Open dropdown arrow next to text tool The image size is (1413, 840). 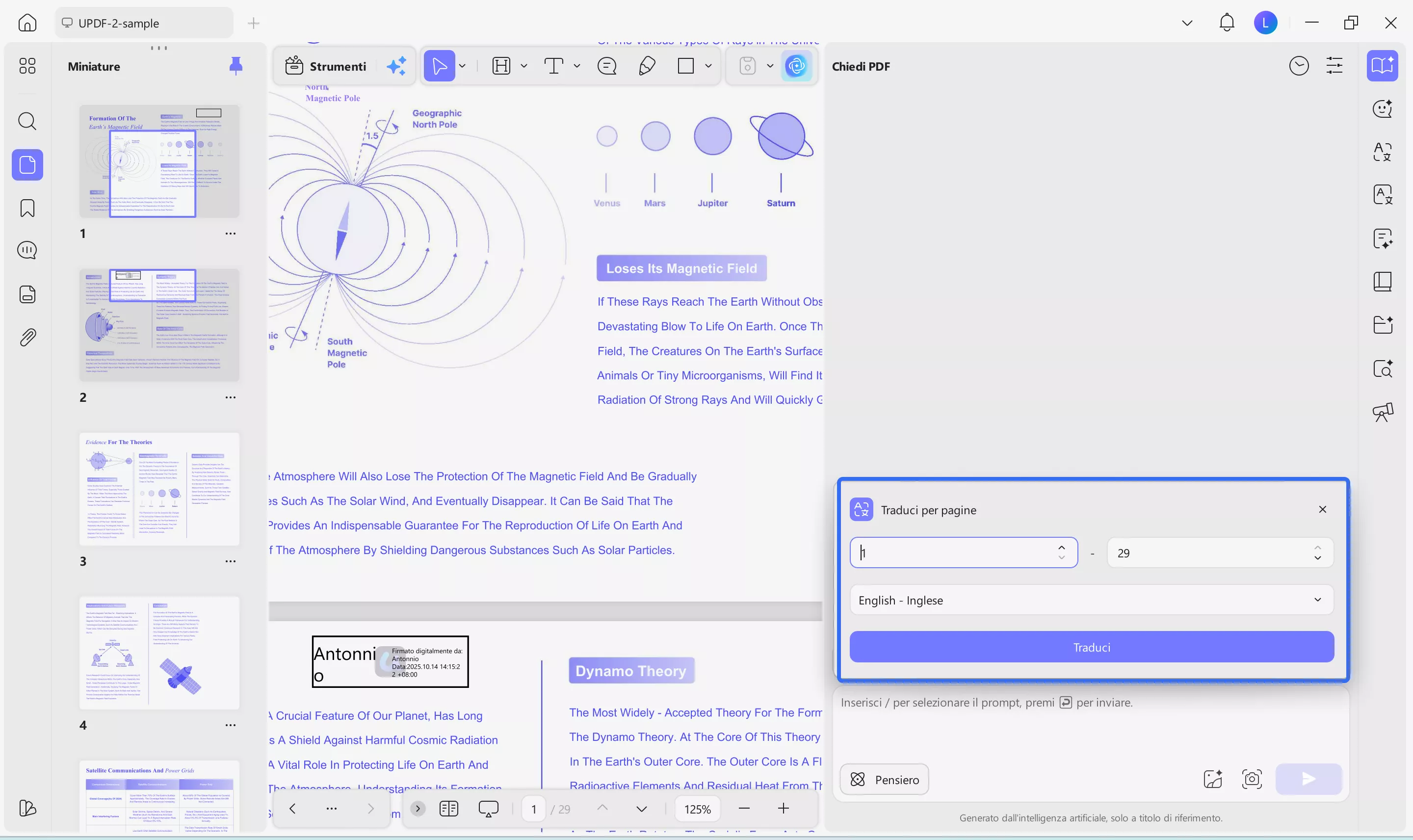[x=576, y=66]
